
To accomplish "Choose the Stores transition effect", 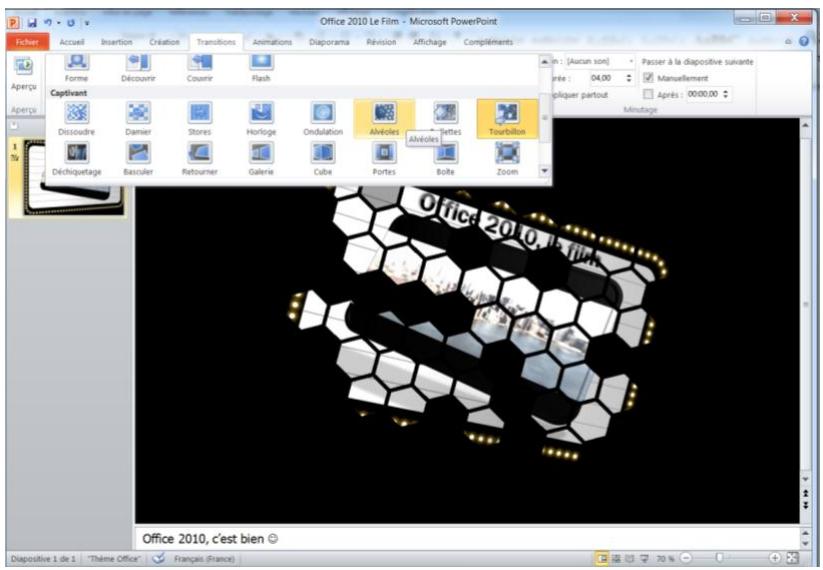I will click(199, 119).
